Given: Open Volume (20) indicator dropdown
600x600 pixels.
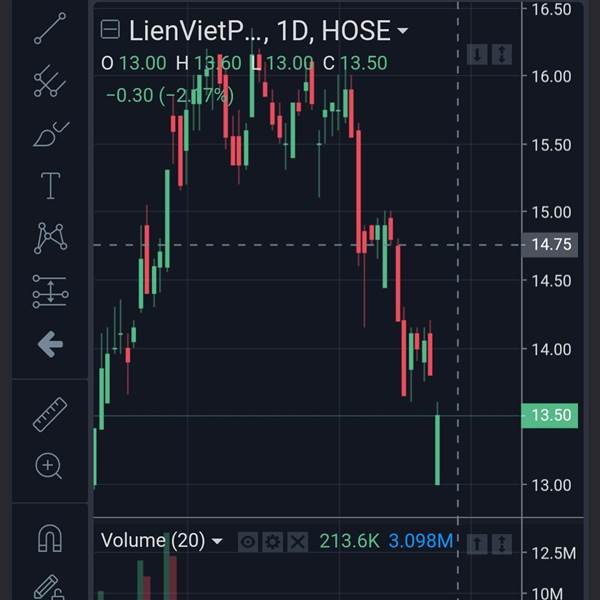Looking at the screenshot, I should pyautogui.click(x=217, y=541).
